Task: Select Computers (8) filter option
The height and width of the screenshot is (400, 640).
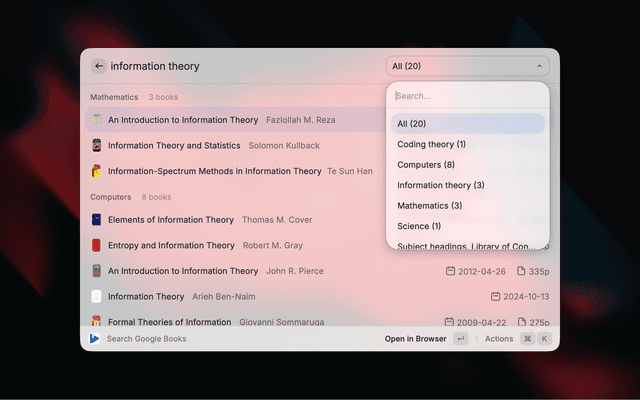Action: coord(426,165)
